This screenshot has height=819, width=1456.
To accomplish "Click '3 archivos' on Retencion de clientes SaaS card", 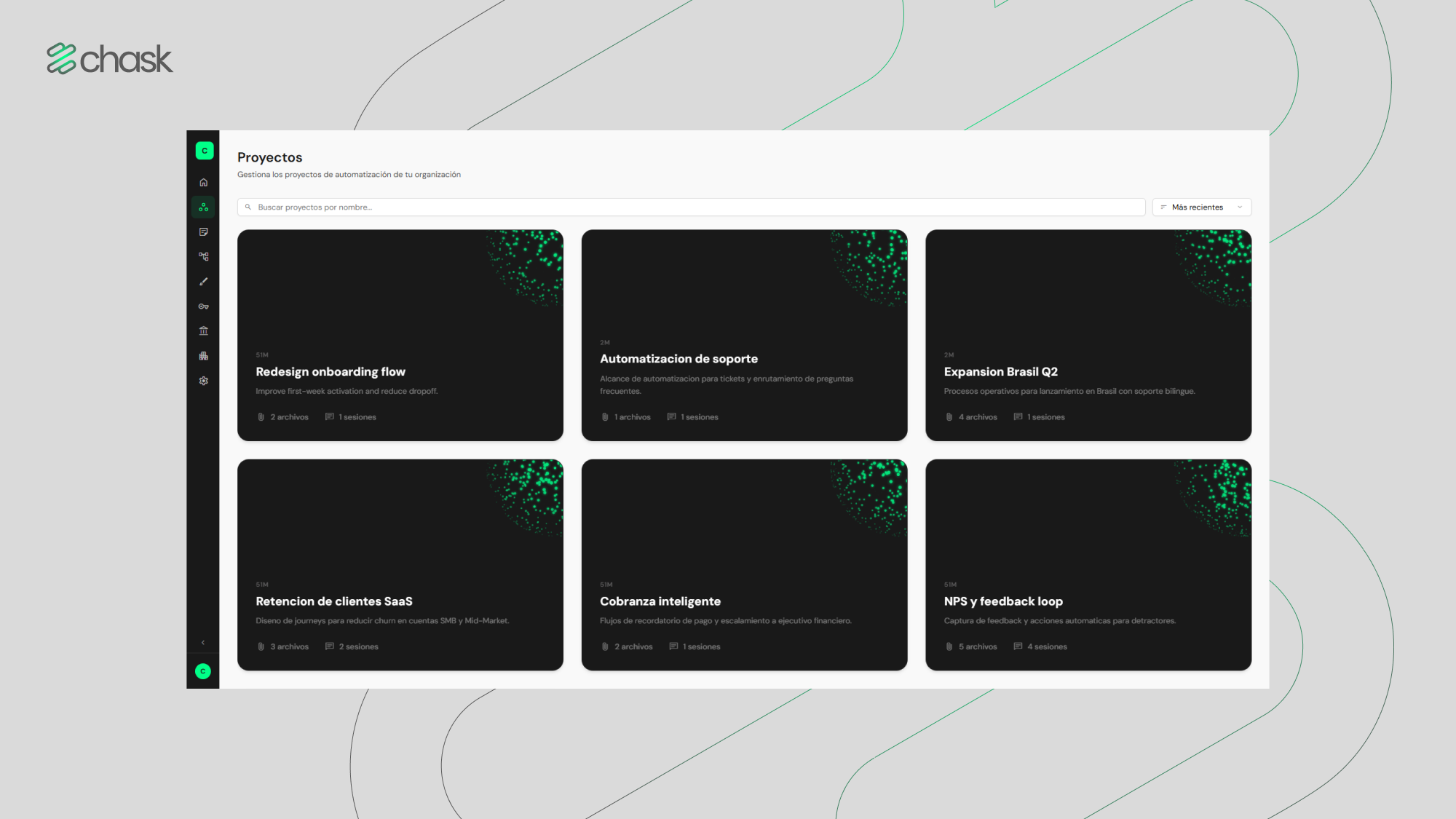I will 290,646.
